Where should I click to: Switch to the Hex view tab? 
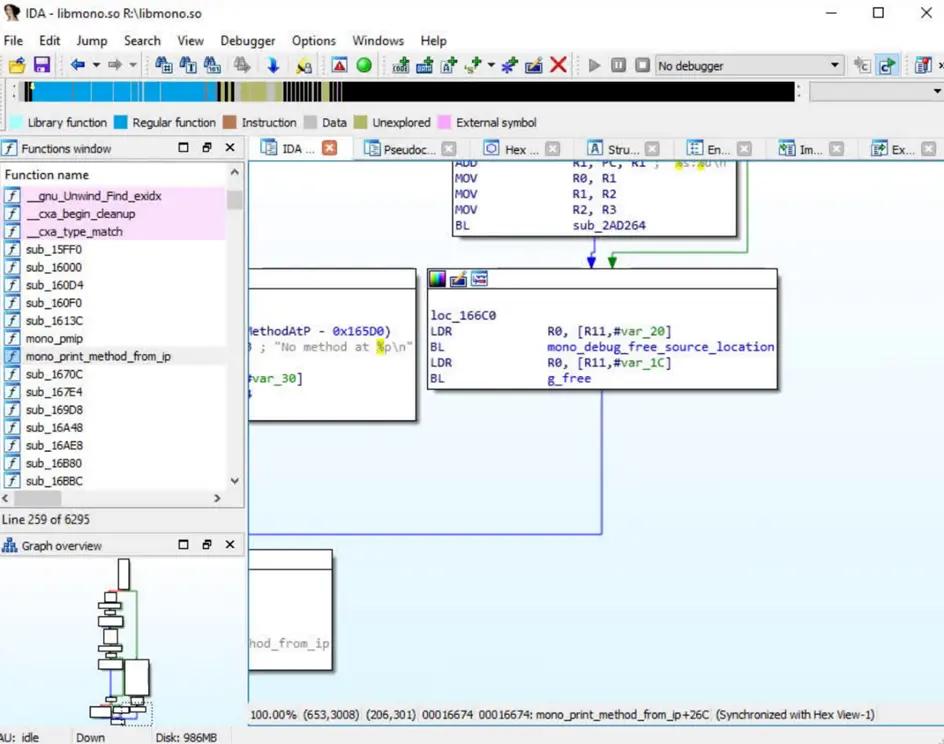coord(515,149)
